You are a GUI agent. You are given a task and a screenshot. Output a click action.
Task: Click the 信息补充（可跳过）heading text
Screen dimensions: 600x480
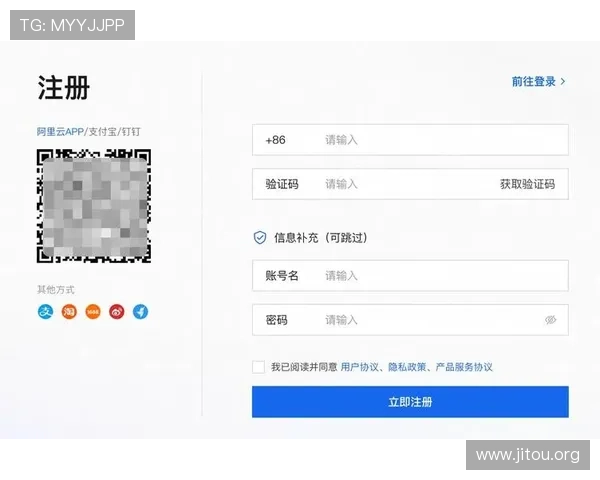pyautogui.click(x=321, y=238)
